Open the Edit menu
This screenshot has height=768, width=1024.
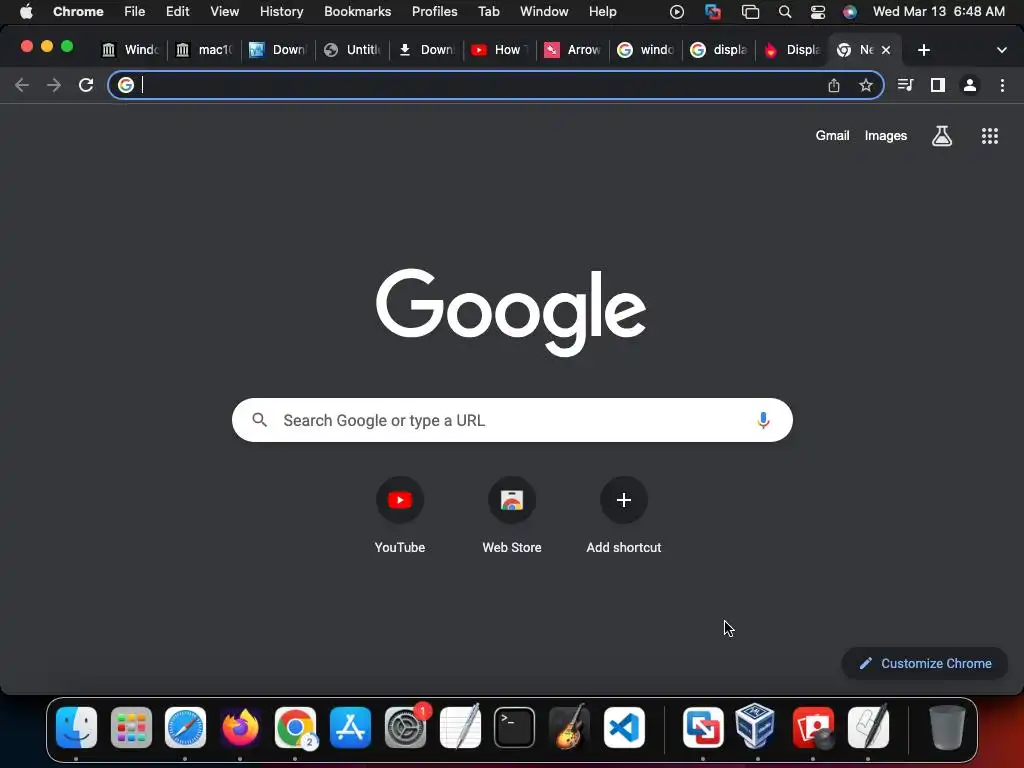[178, 12]
